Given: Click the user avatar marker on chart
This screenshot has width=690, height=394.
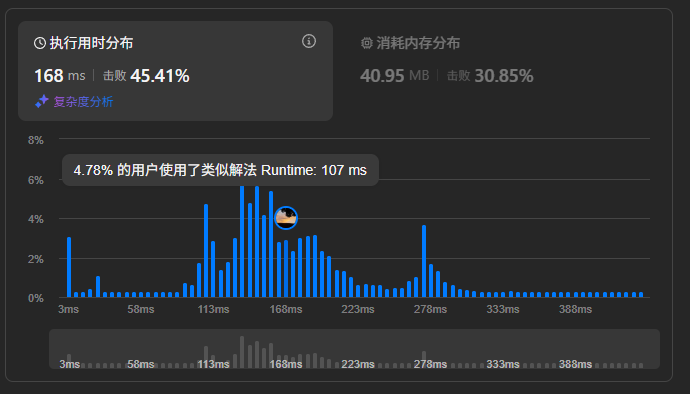Looking at the screenshot, I should click(286, 218).
